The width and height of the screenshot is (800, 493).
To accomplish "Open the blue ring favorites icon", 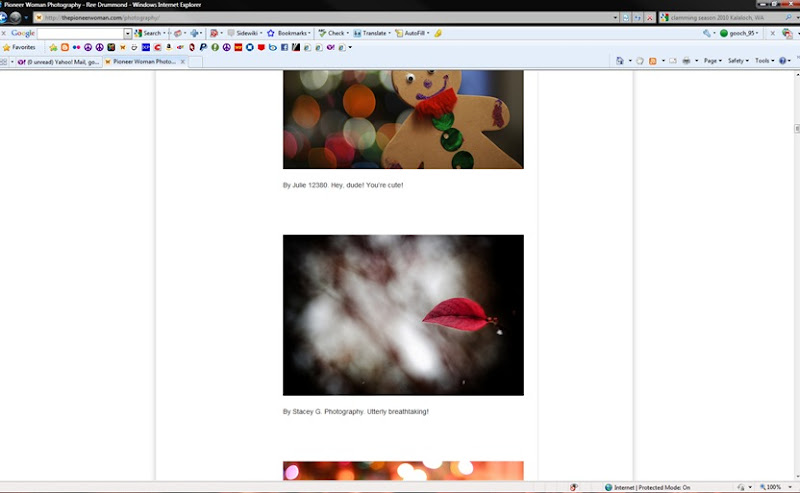I will [249, 47].
